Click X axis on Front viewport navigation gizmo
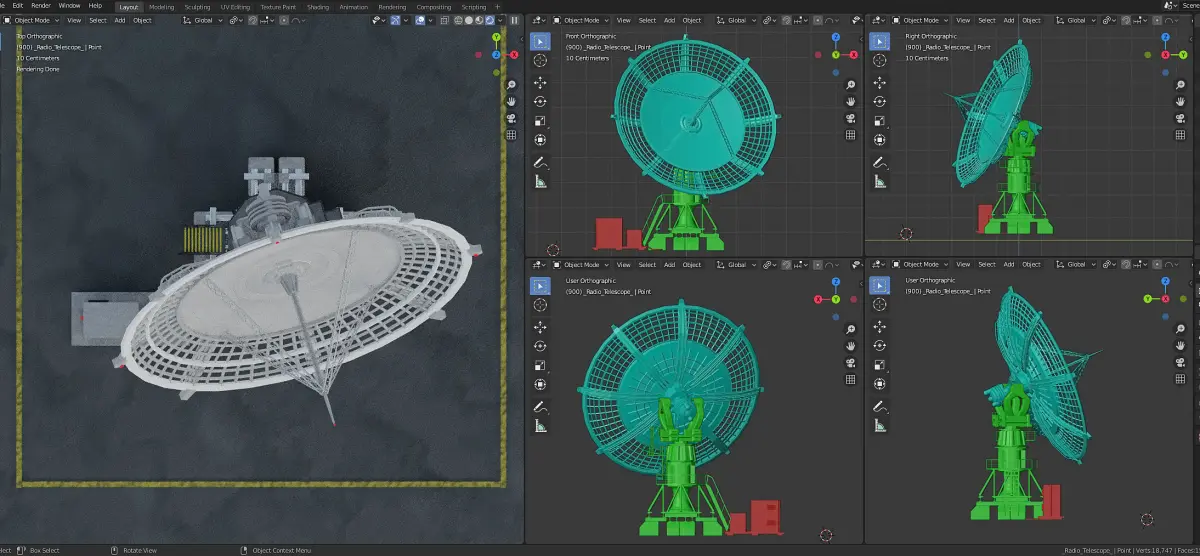The width and height of the screenshot is (1200, 556). (x=853, y=54)
